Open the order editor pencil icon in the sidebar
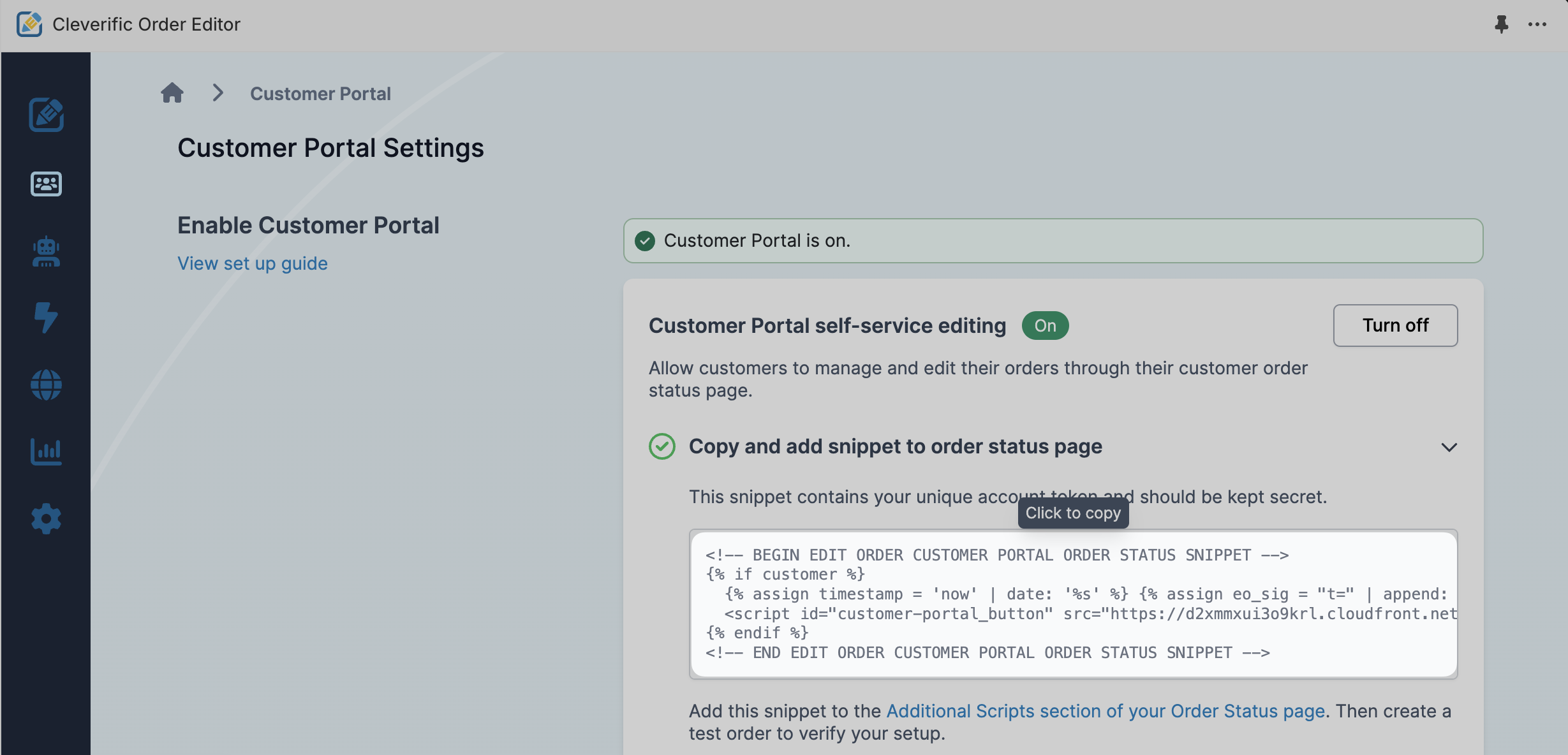The image size is (1568, 755). 46,115
